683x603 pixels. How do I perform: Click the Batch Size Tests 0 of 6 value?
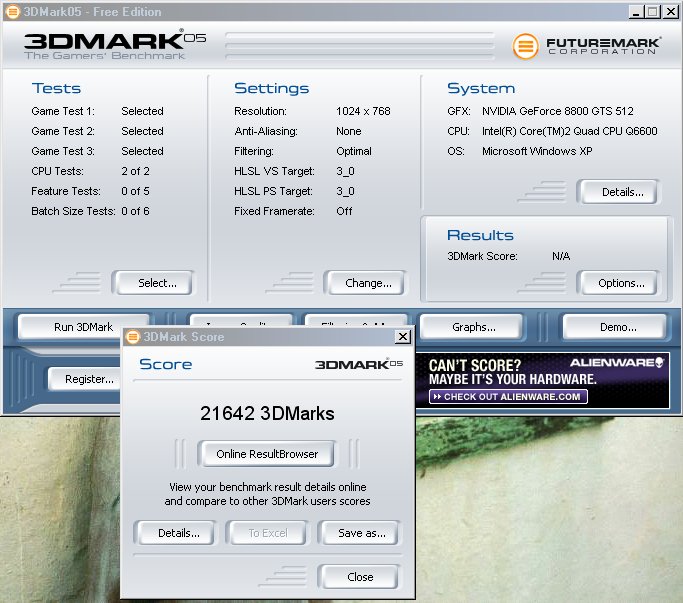135,211
